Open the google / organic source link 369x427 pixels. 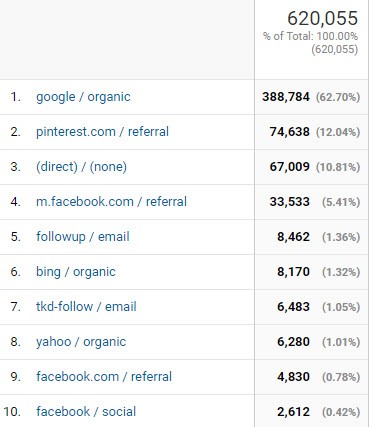tap(83, 97)
